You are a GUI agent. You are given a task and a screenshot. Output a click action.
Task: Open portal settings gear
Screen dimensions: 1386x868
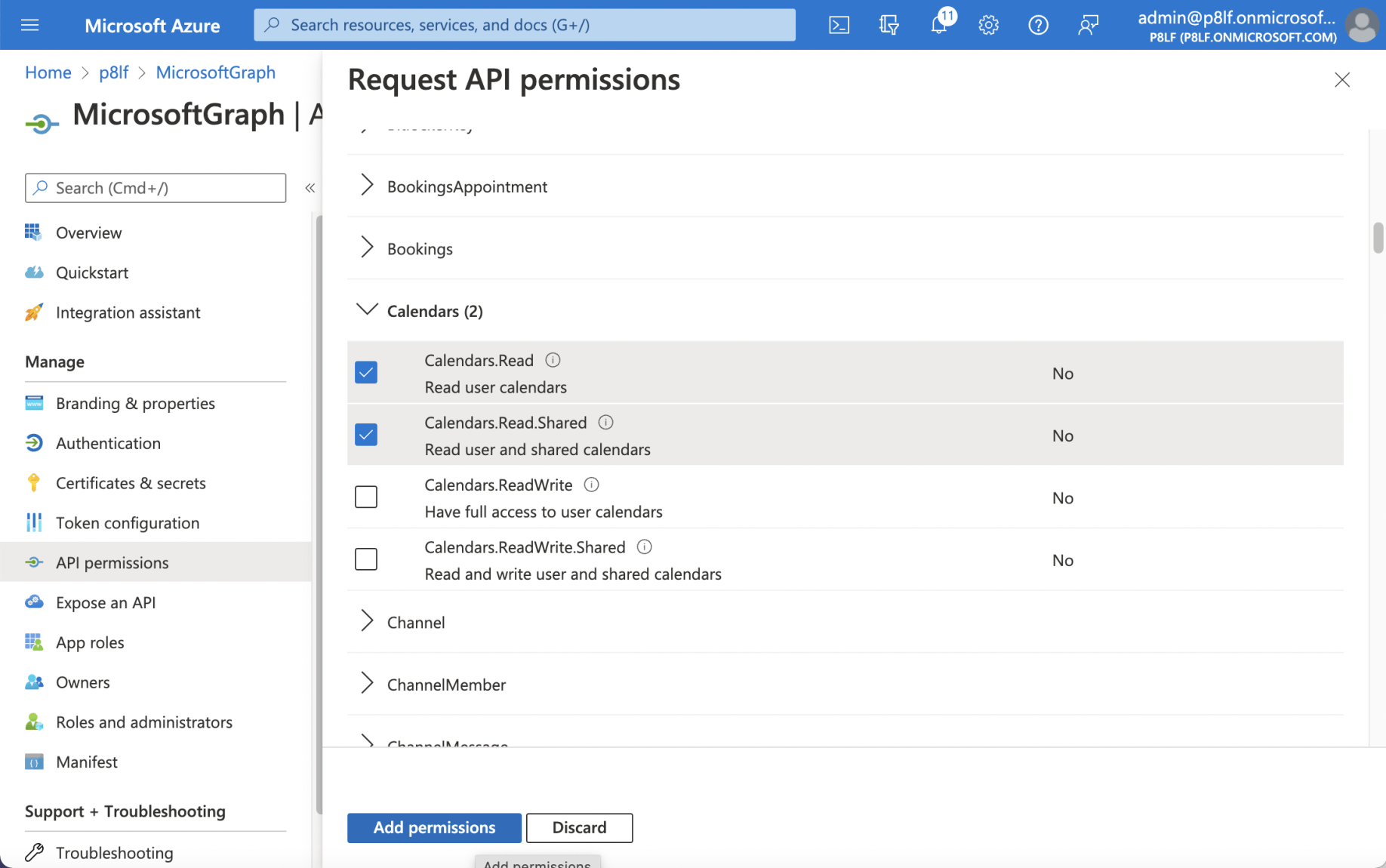click(988, 25)
